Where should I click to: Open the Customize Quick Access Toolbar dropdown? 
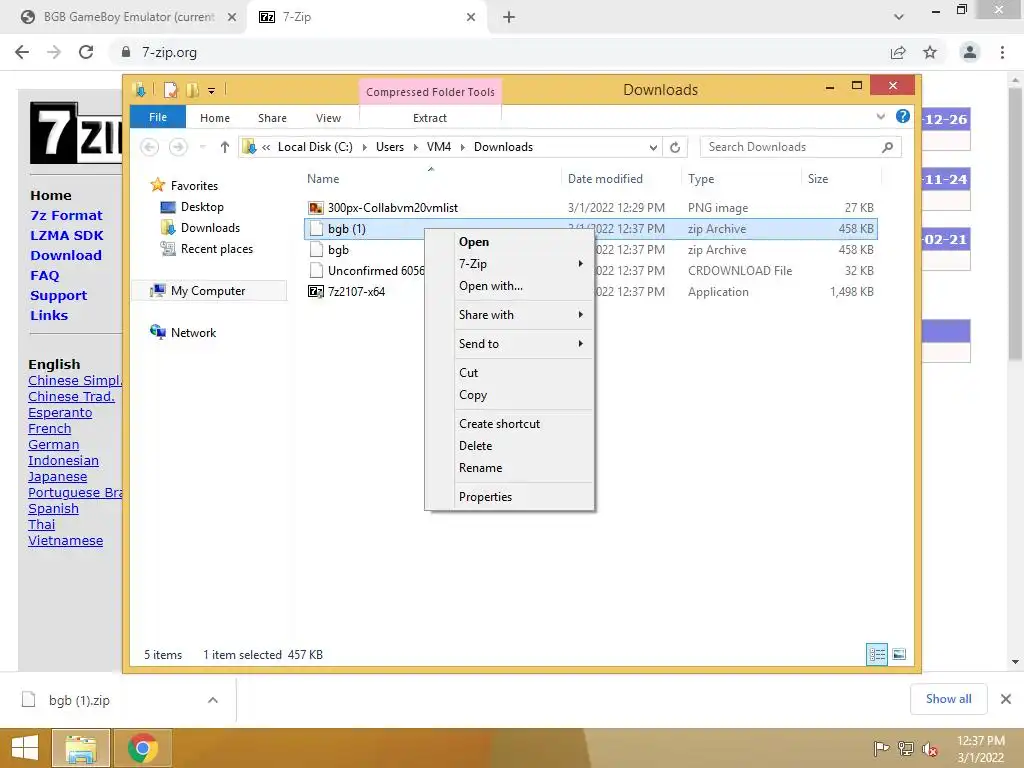point(212,91)
